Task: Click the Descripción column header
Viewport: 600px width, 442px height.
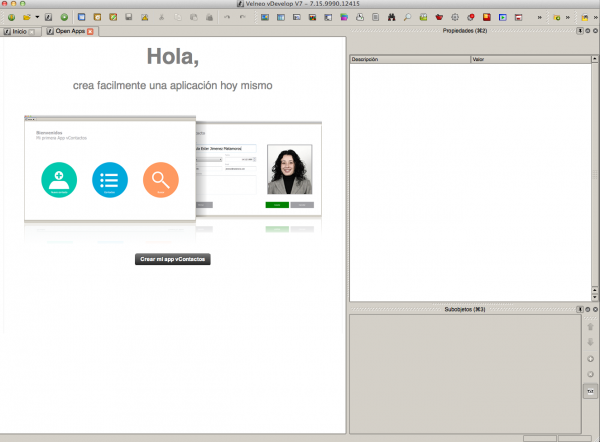Action: point(410,59)
